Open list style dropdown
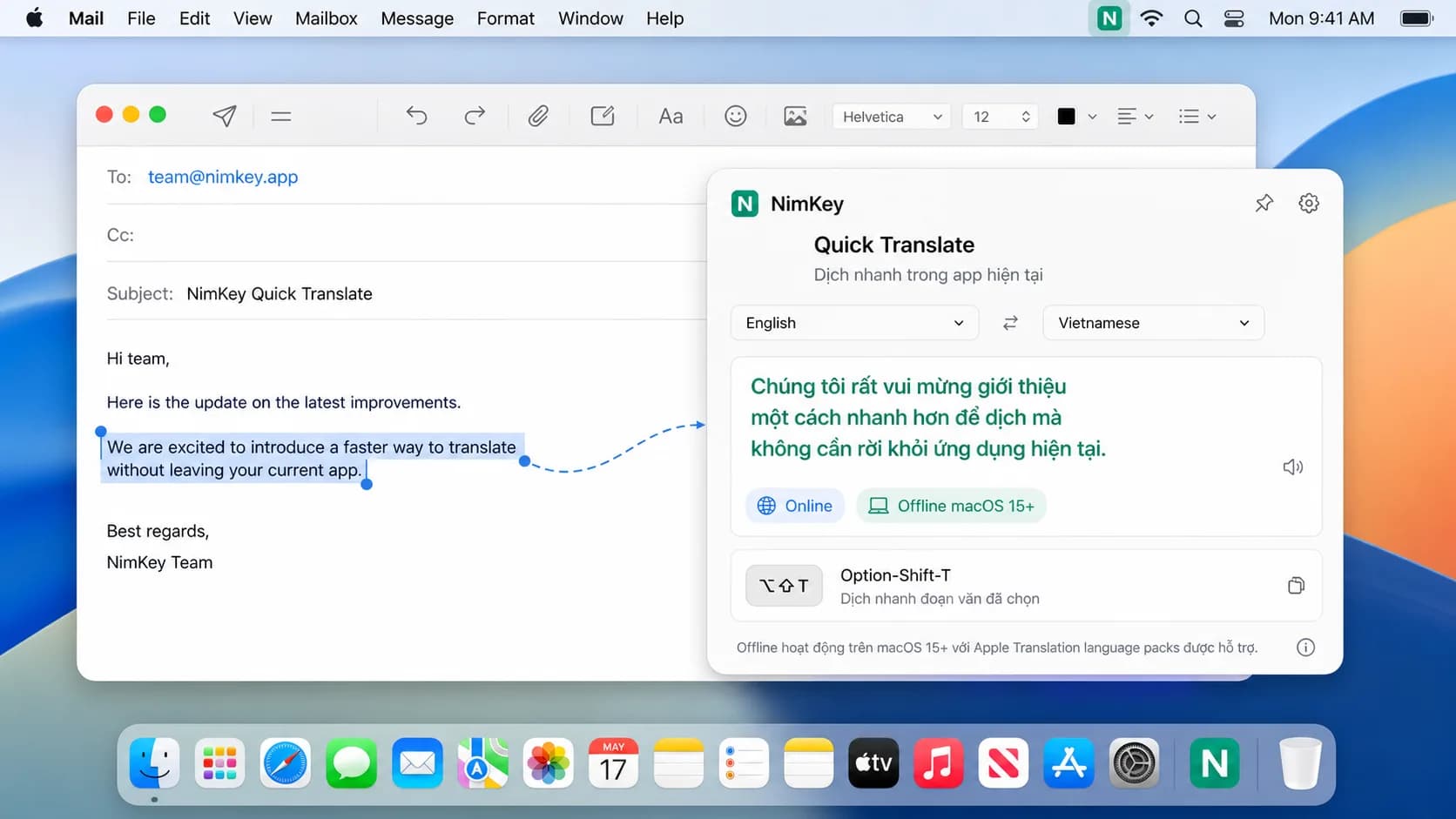The image size is (1456, 819). pyautogui.click(x=1197, y=117)
